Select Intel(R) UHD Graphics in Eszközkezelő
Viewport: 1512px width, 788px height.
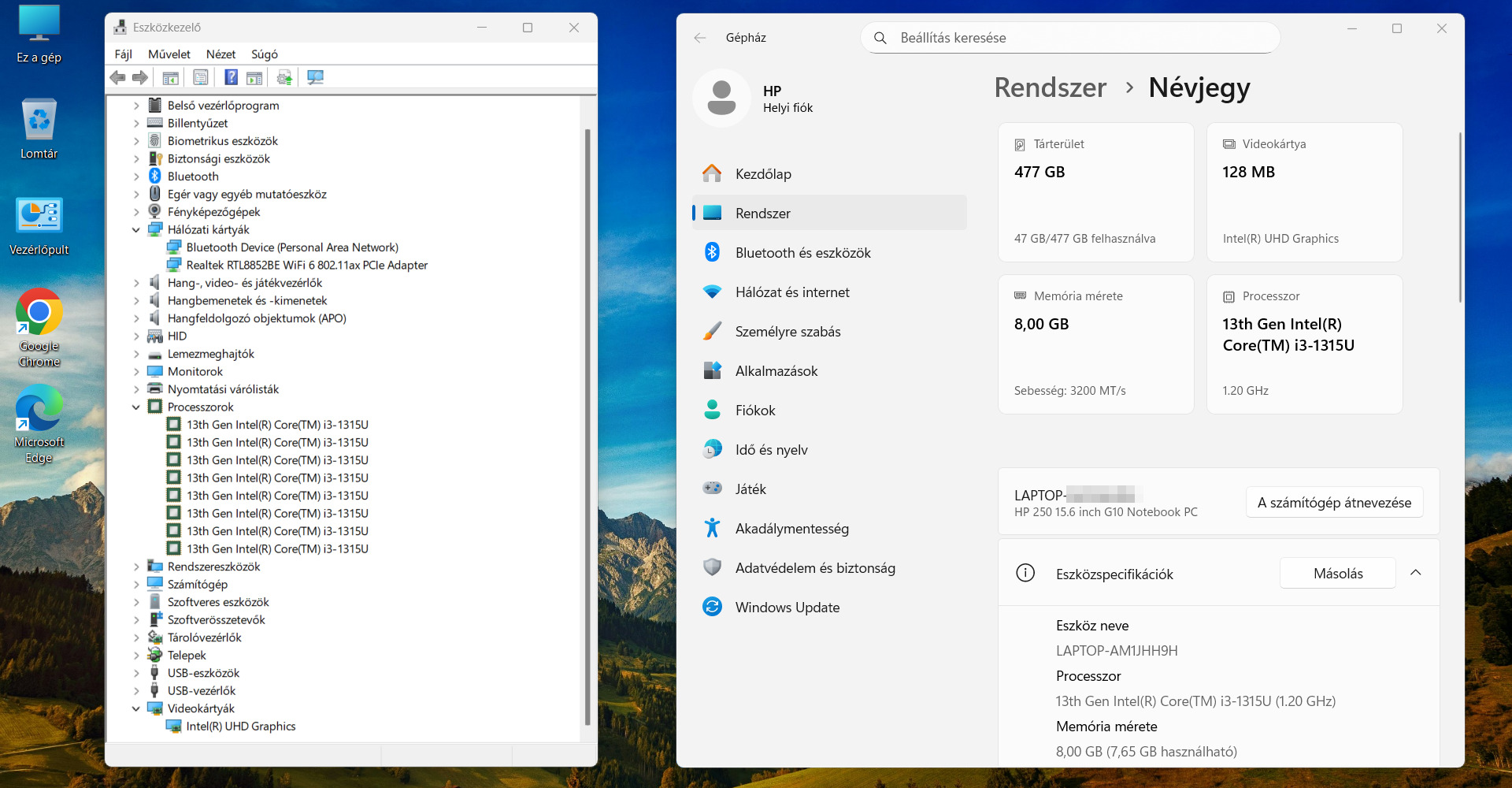click(x=241, y=726)
